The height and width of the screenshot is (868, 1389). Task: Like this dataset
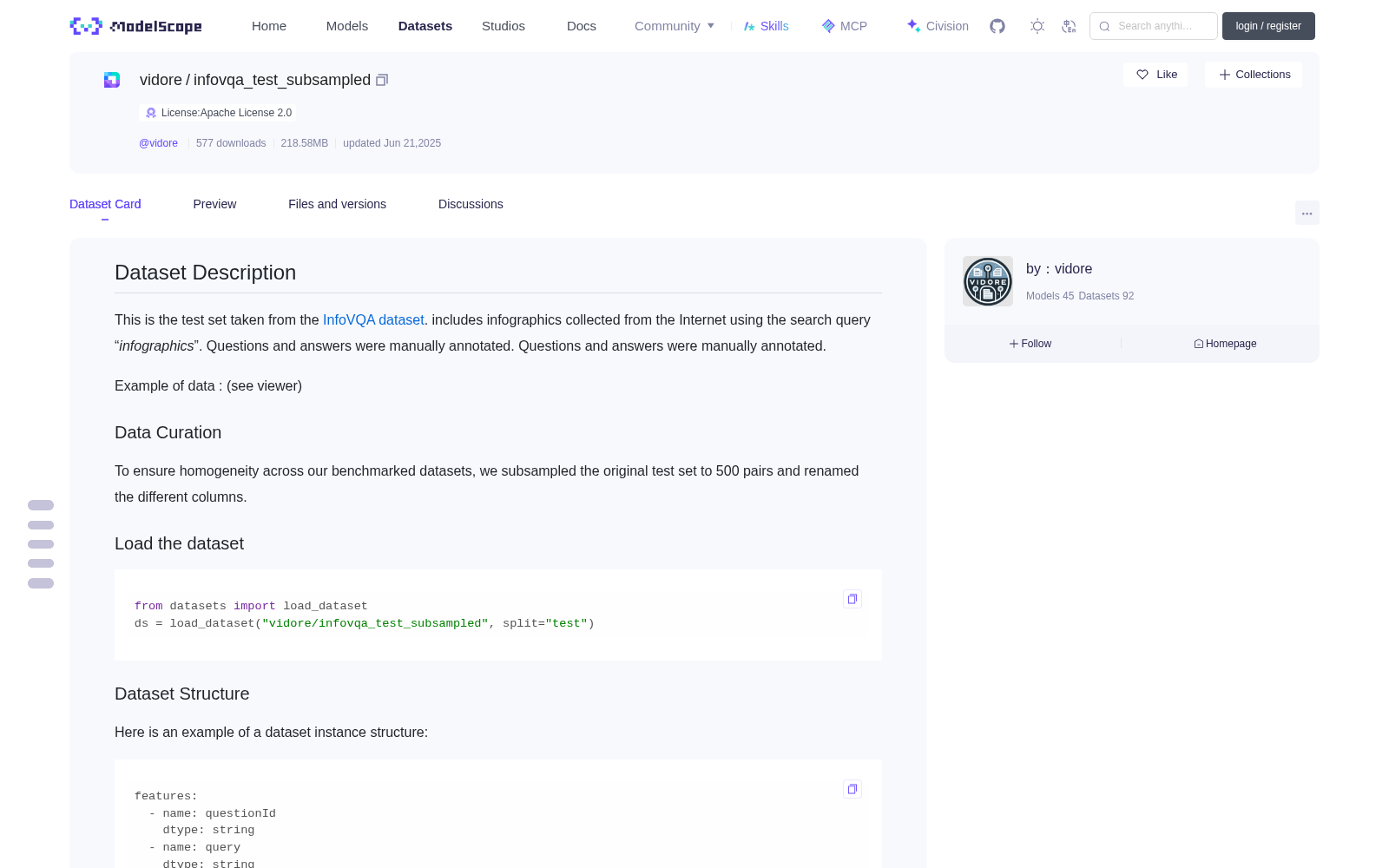coord(1155,75)
